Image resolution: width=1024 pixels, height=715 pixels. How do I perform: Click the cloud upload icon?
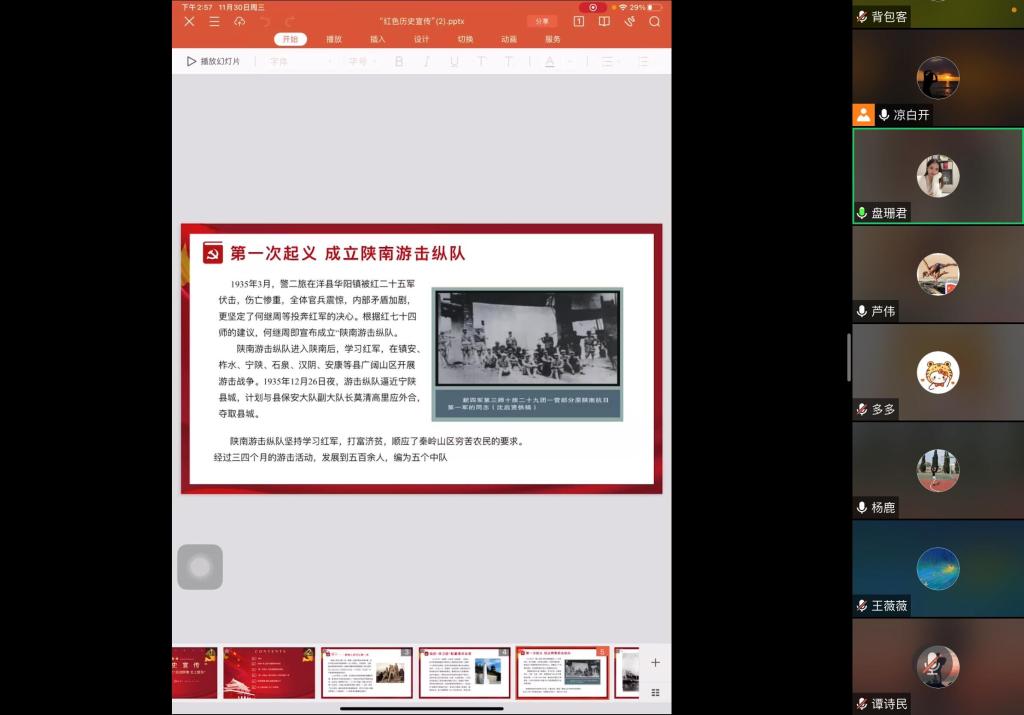coord(240,21)
